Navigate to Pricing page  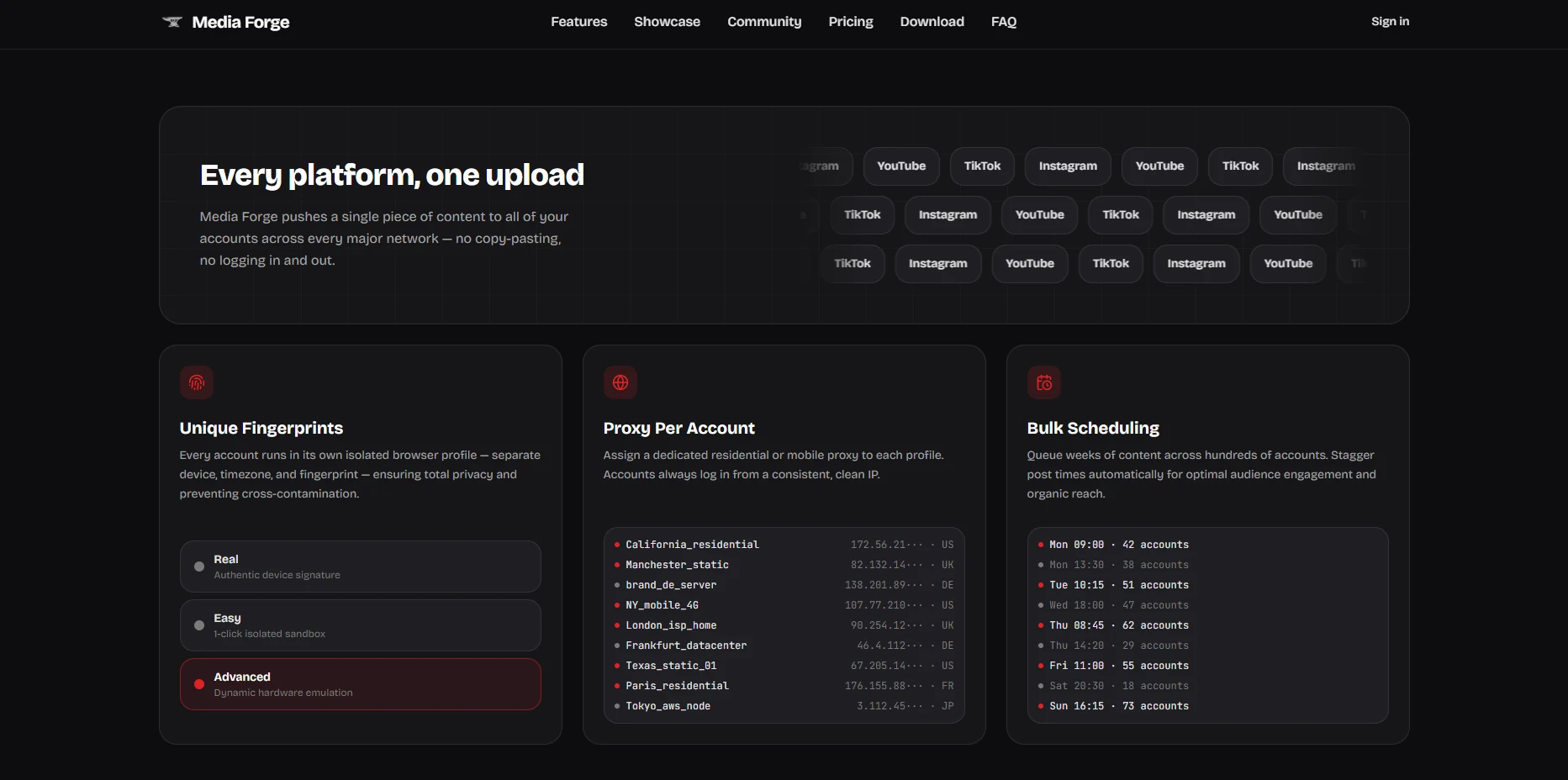851,22
